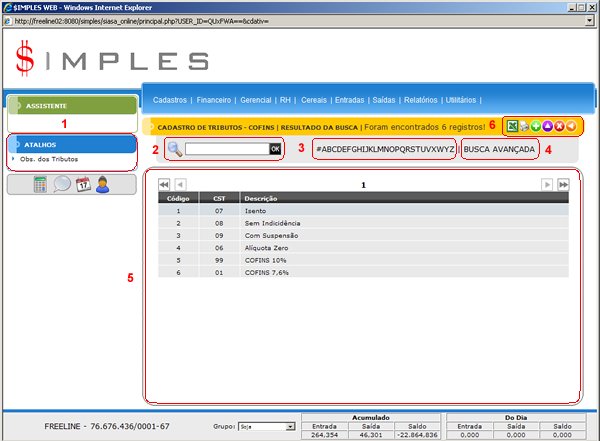This screenshot has width=600, height=441.
Task: Go to the last page of results
Action: 563,185
